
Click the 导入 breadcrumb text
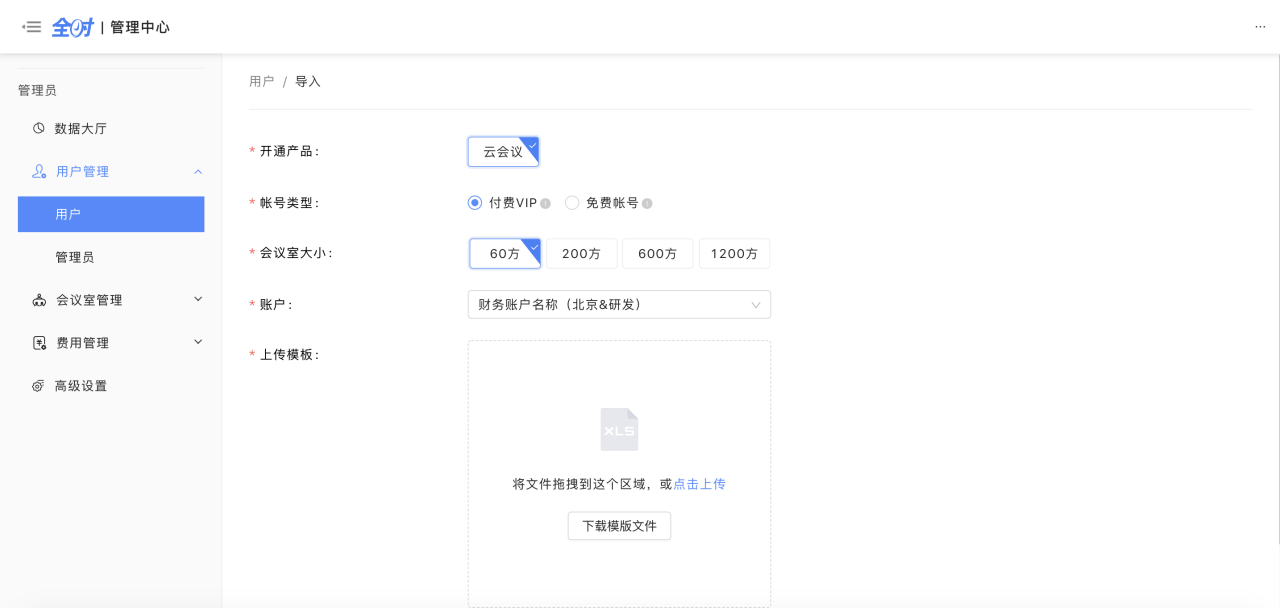click(308, 82)
